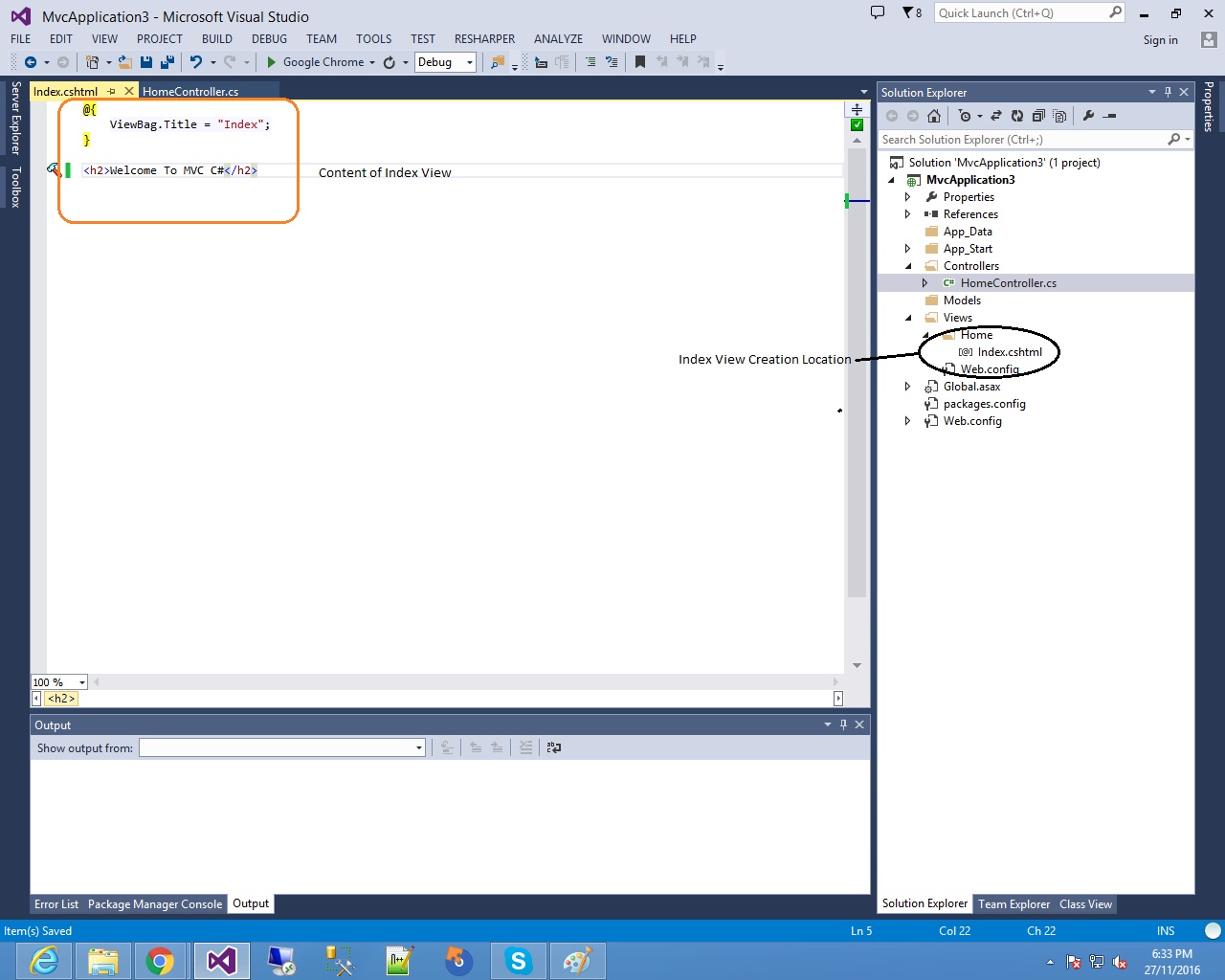Collapse all nodes in Solution Explorer
1225x980 pixels.
point(1038,116)
